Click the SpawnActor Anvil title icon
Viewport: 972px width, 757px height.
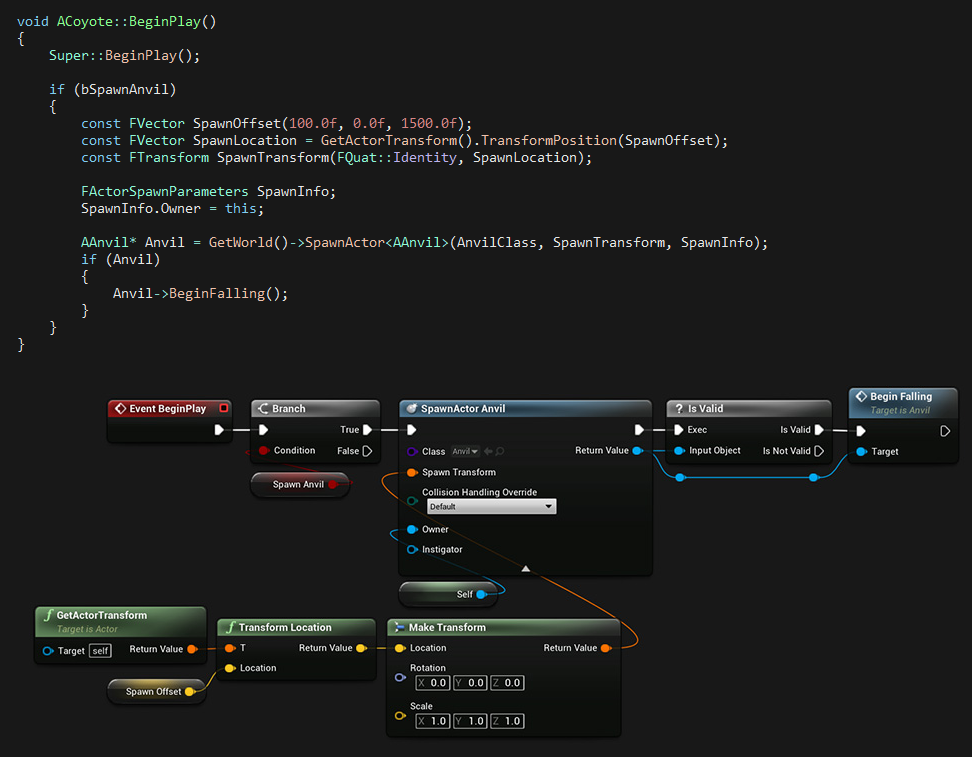tap(411, 409)
